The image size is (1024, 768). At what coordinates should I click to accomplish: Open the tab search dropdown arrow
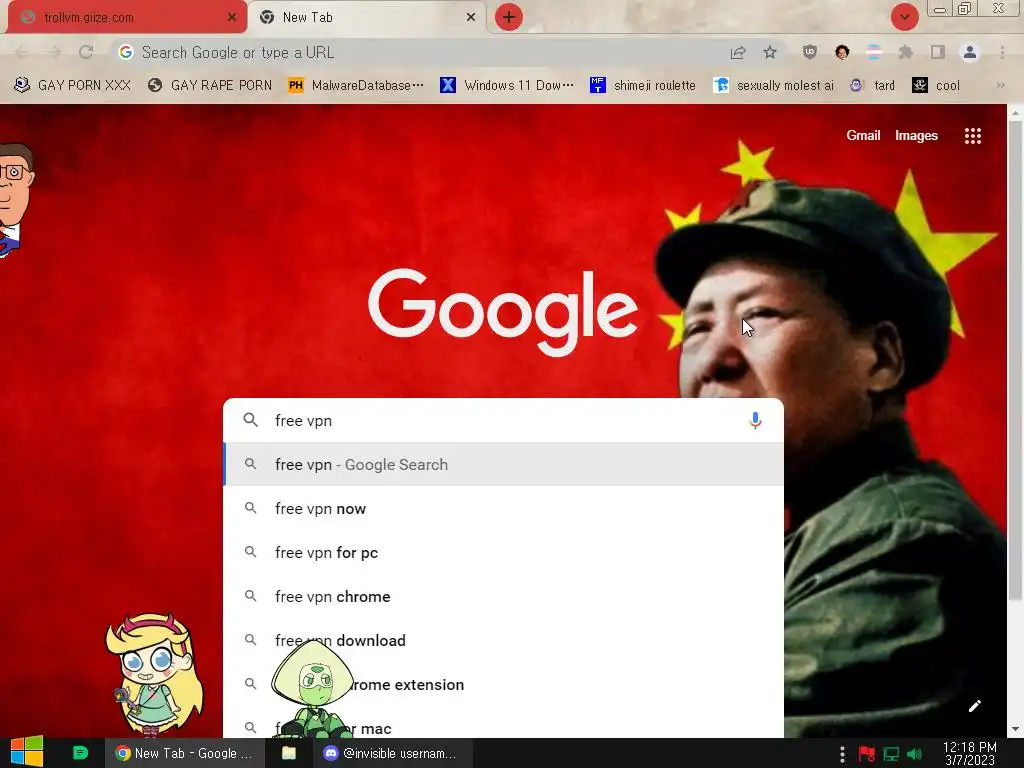[904, 17]
